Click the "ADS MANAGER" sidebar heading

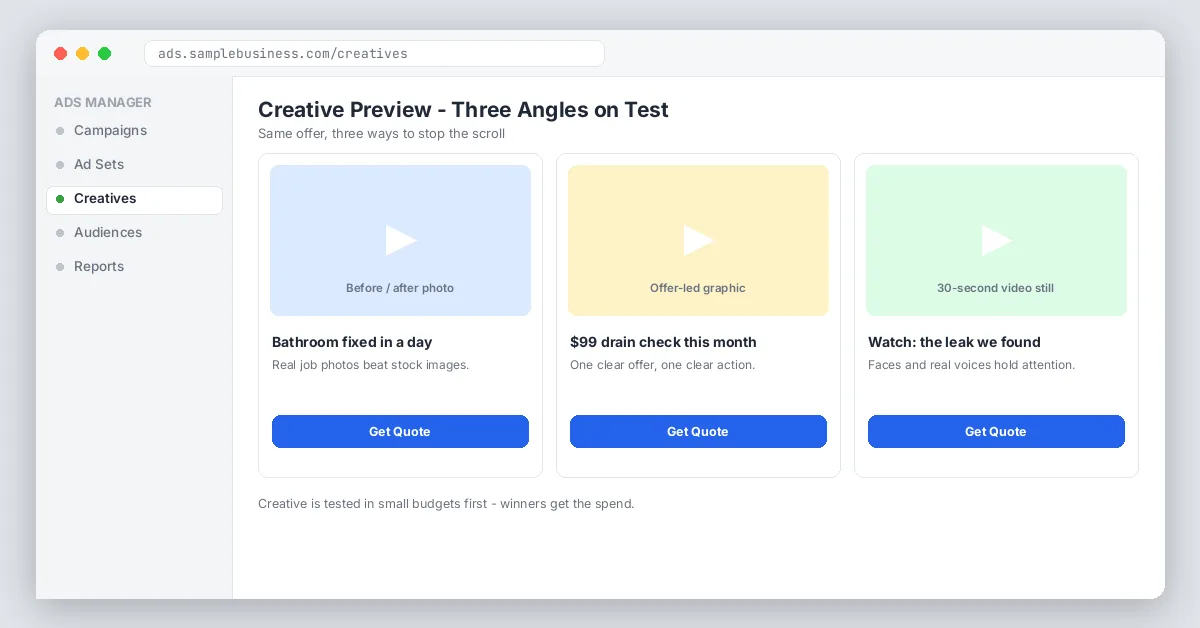(103, 102)
